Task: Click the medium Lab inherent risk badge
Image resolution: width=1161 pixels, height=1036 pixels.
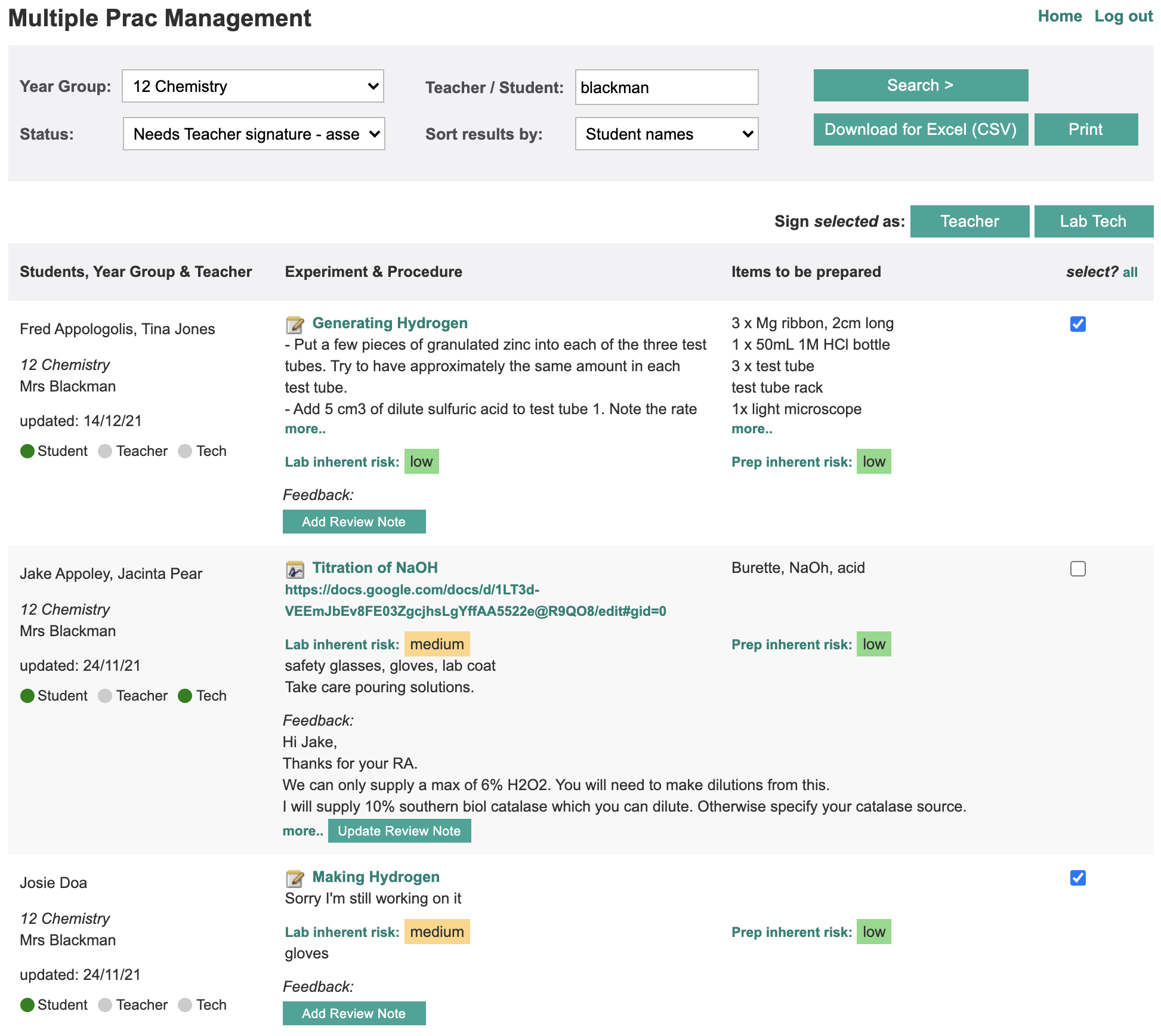Action: [x=437, y=644]
